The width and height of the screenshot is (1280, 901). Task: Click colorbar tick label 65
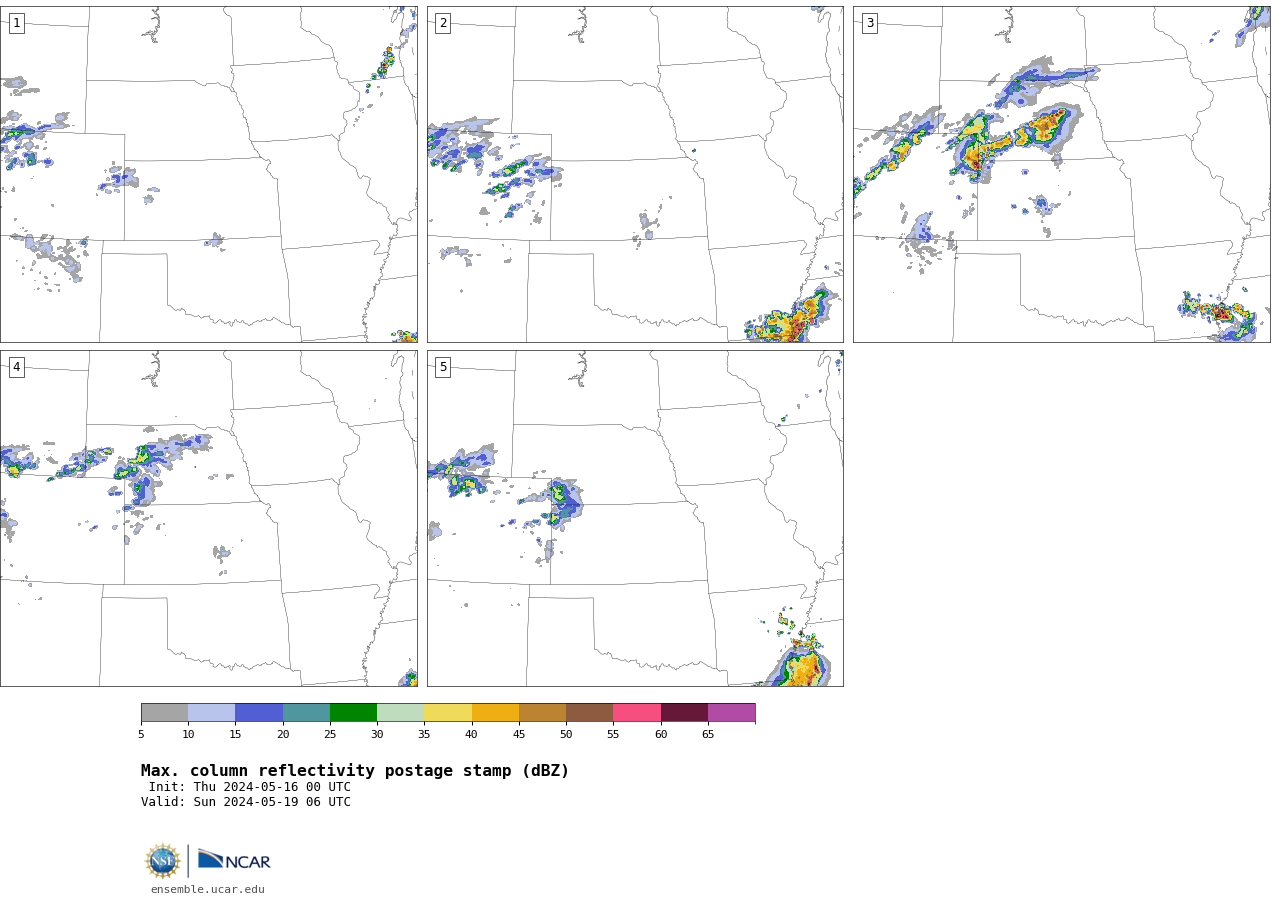[x=708, y=735]
